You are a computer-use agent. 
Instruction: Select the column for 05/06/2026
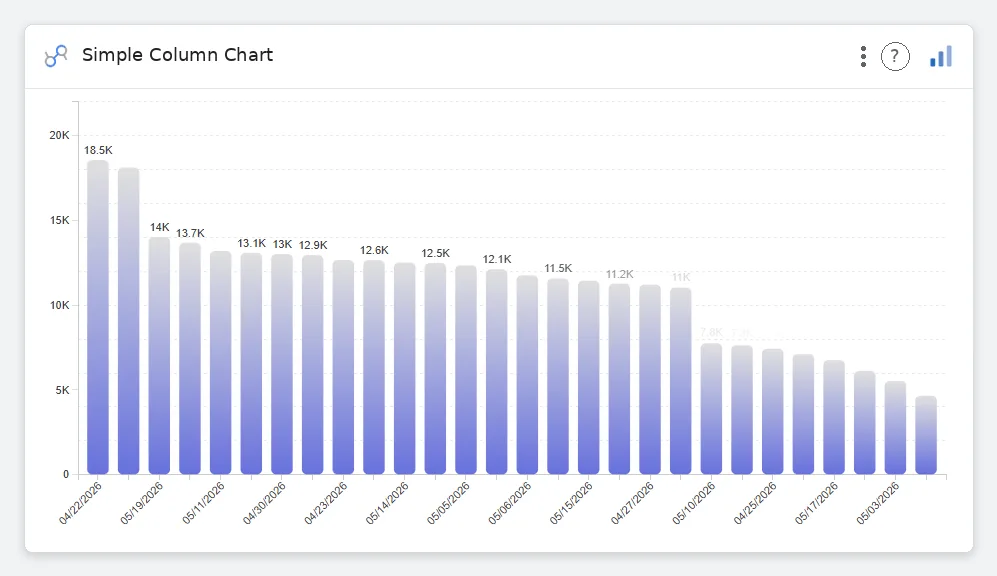coord(527,375)
